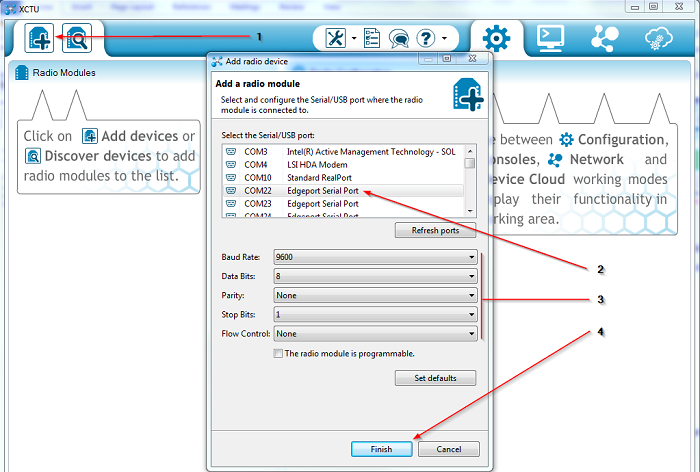Click the Refresh ports button
Image resolution: width=700 pixels, height=472 pixels.
(x=435, y=230)
